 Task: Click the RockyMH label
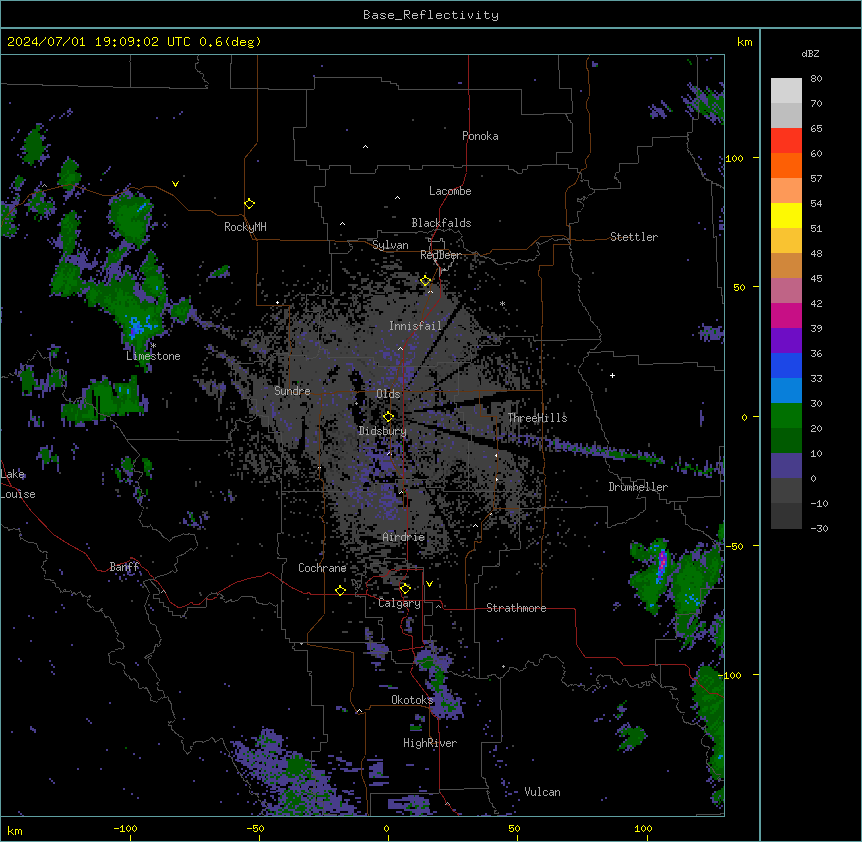point(245,227)
